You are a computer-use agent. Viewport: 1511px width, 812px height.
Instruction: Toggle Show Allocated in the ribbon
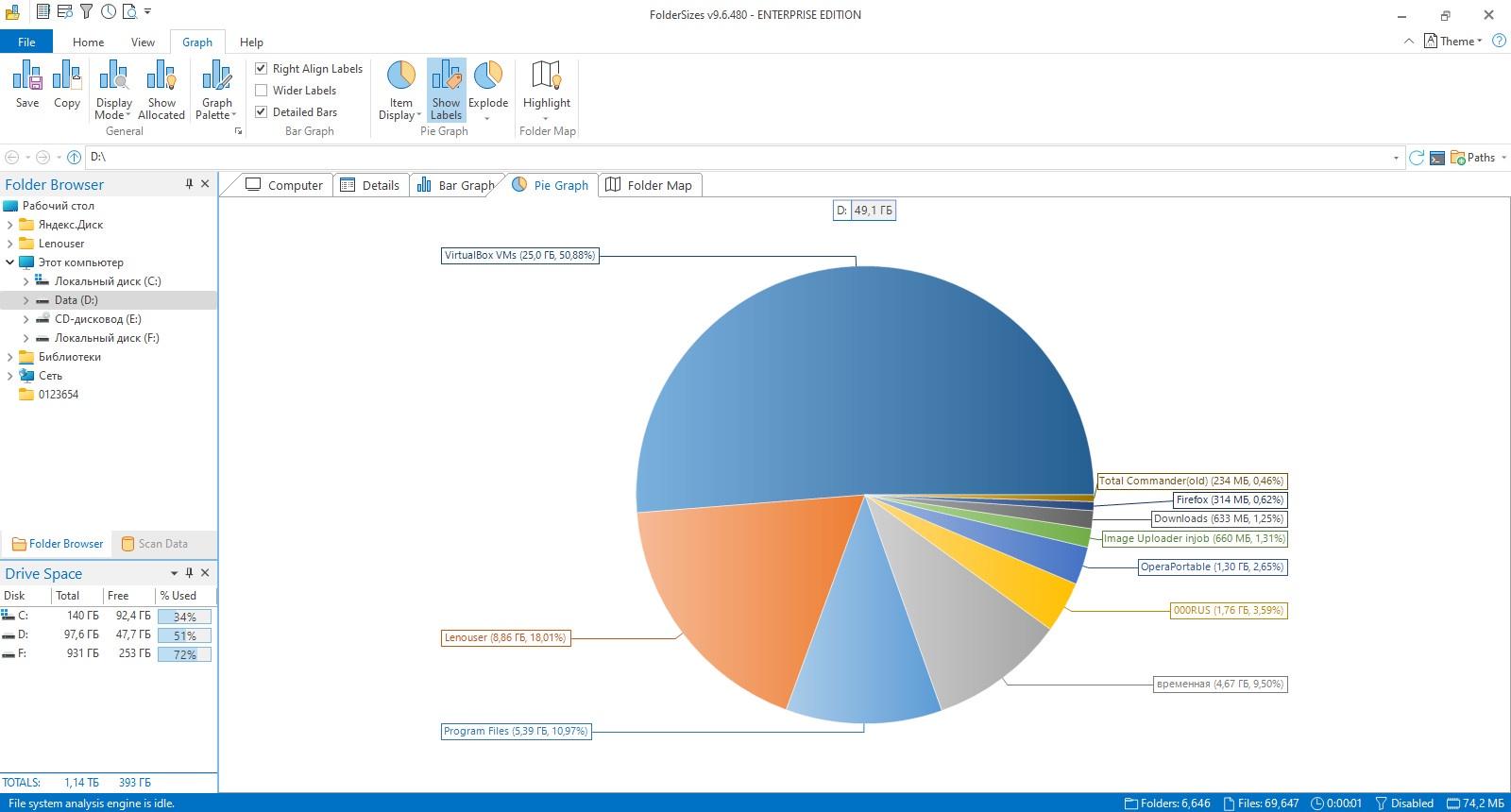[x=161, y=91]
